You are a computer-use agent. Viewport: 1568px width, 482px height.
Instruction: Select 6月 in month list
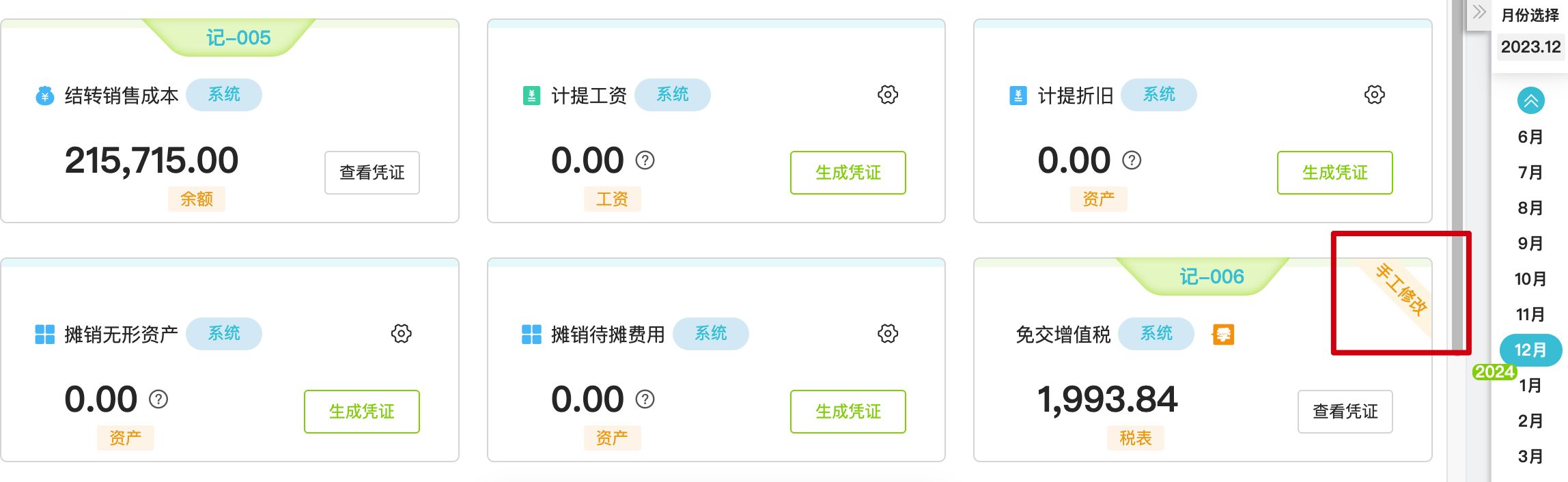point(1530,137)
